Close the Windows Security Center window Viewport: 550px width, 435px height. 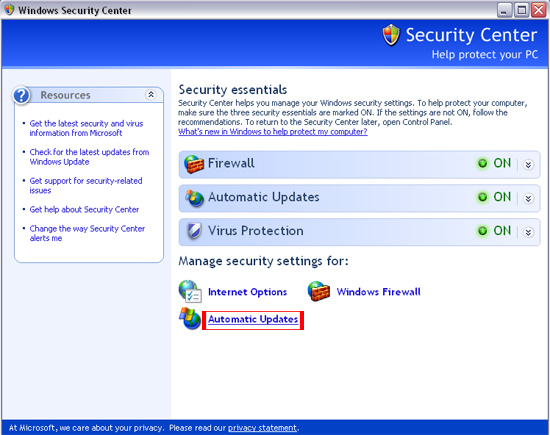point(538,10)
